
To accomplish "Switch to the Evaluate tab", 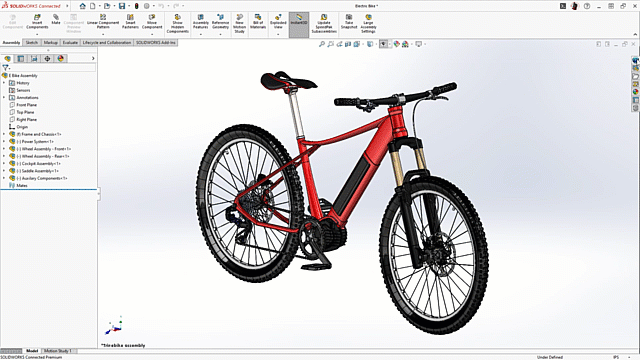I will 70,42.
